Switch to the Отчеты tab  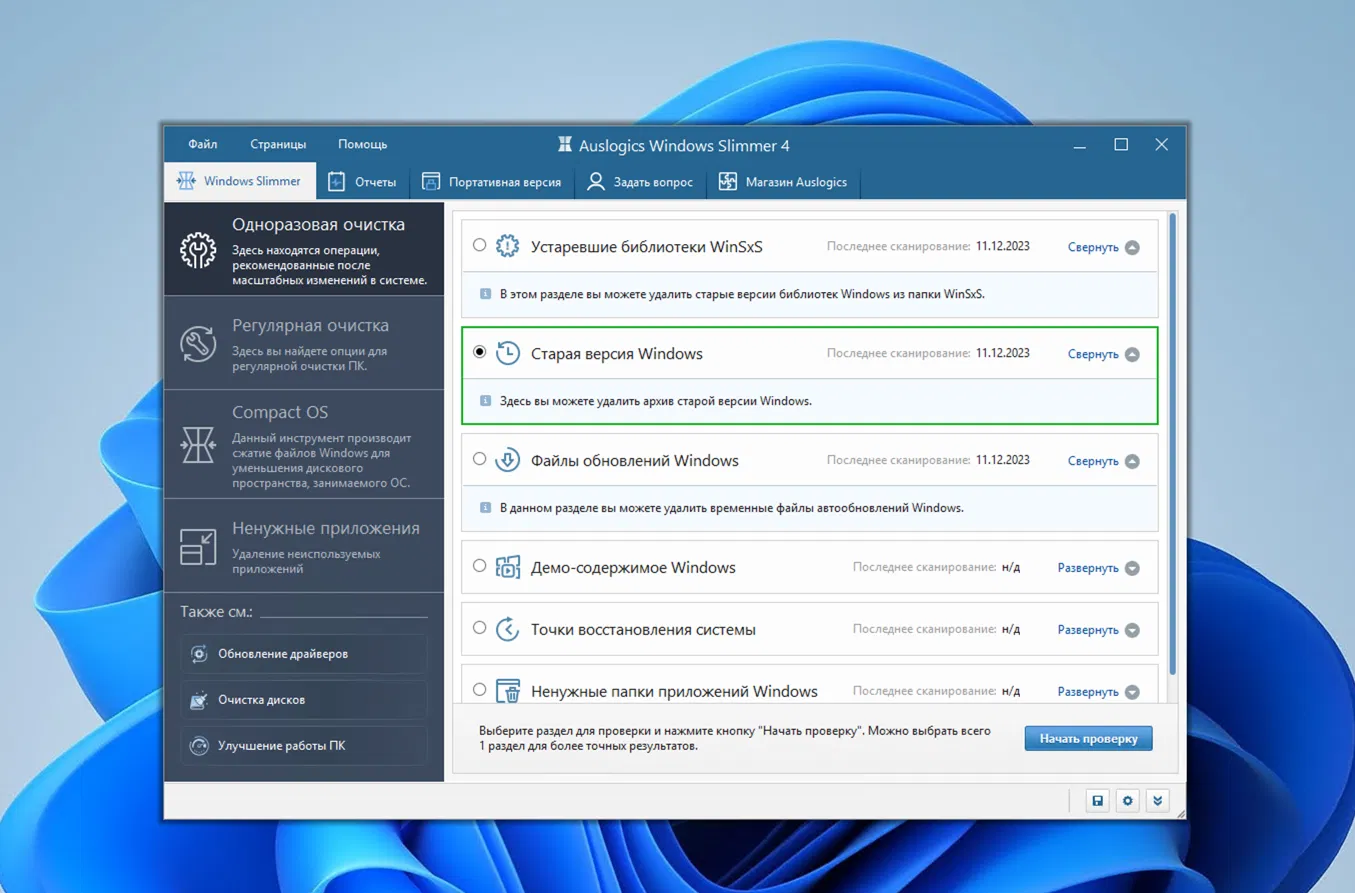pos(363,182)
